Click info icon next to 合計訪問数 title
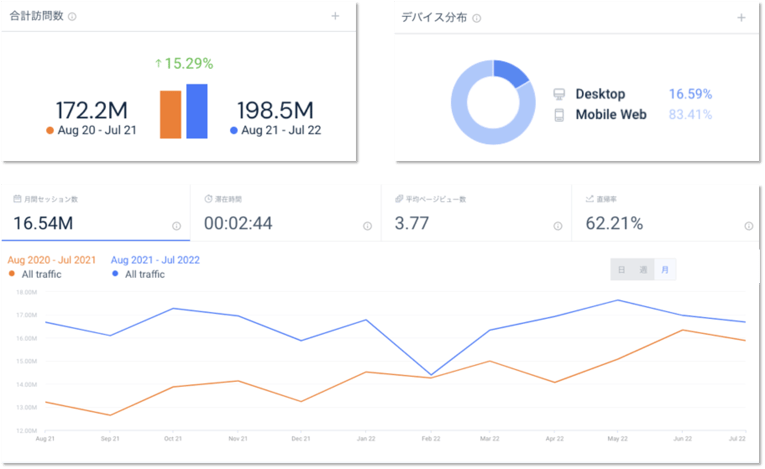The image size is (765, 469). [73, 17]
